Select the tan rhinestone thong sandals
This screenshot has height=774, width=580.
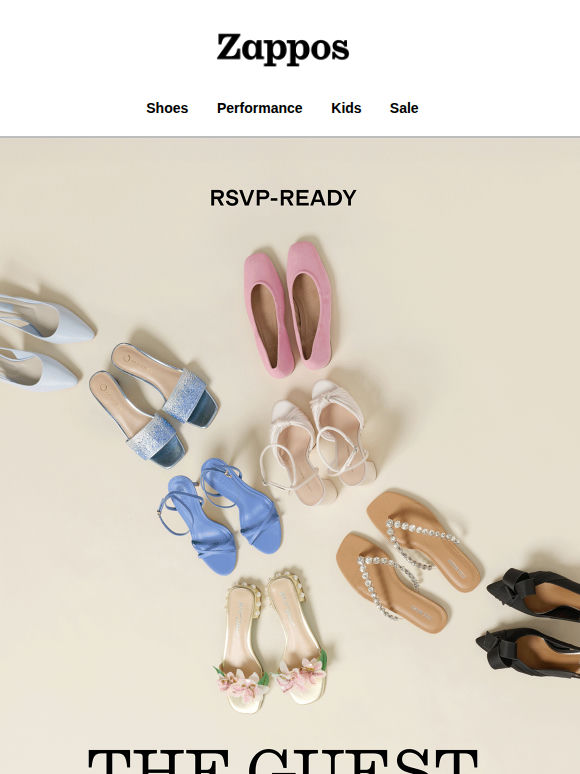tap(408, 562)
